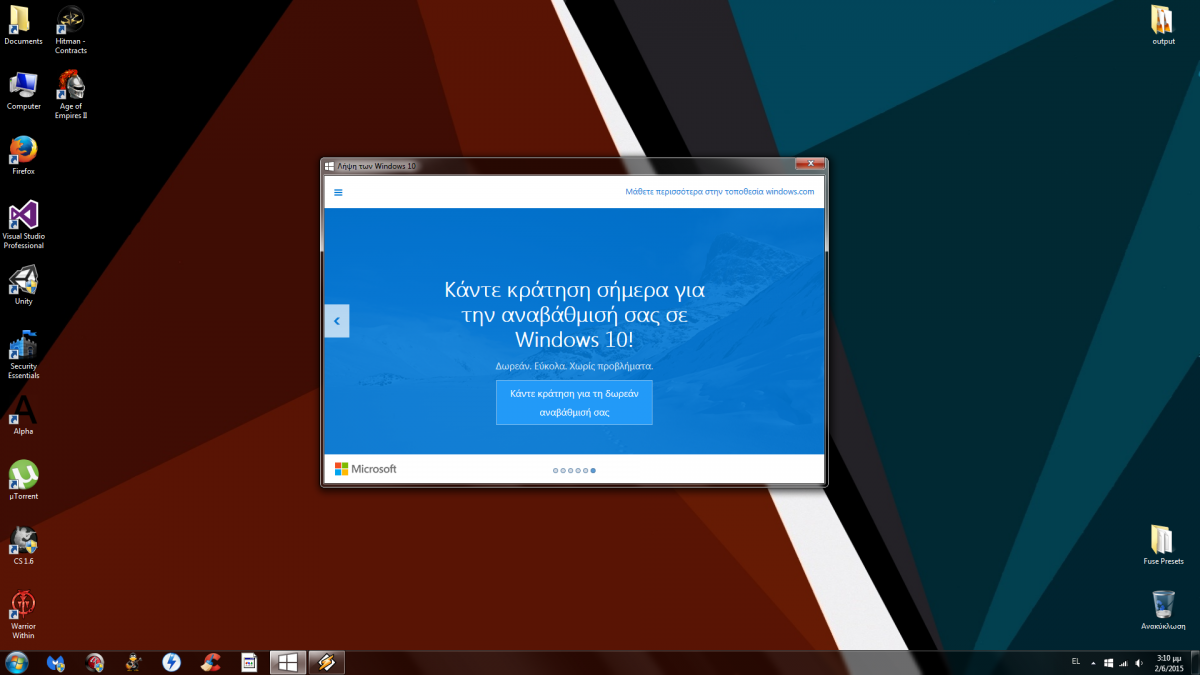Open Warrior Within desktop shortcut
Image resolution: width=1200 pixels, height=675 pixels.
pyautogui.click(x=23, y=615)
